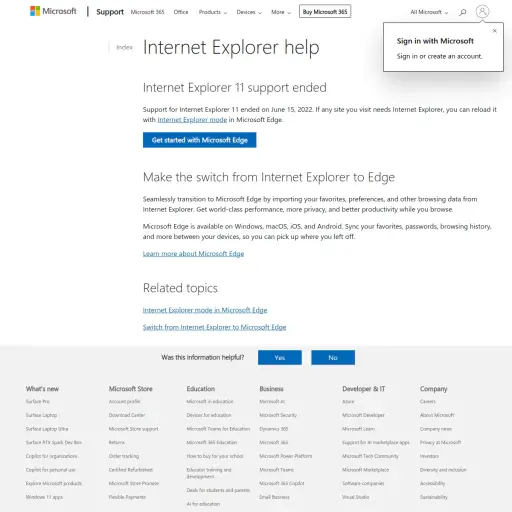
Task: Open the Office navigation item
Action: coord(181,12)
